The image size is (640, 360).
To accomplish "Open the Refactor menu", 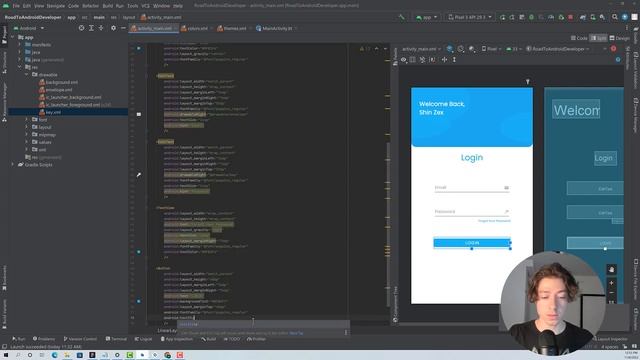I will coord(91,6).
